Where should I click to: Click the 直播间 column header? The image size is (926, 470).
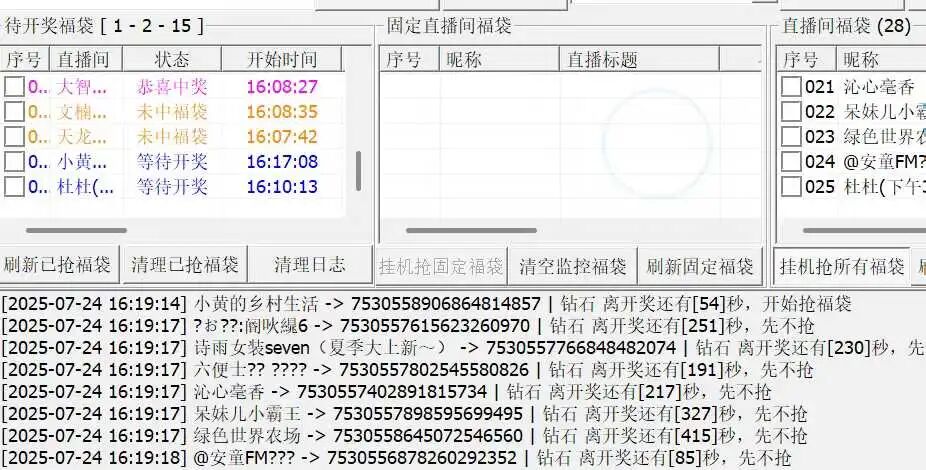(x=86, y=59)
